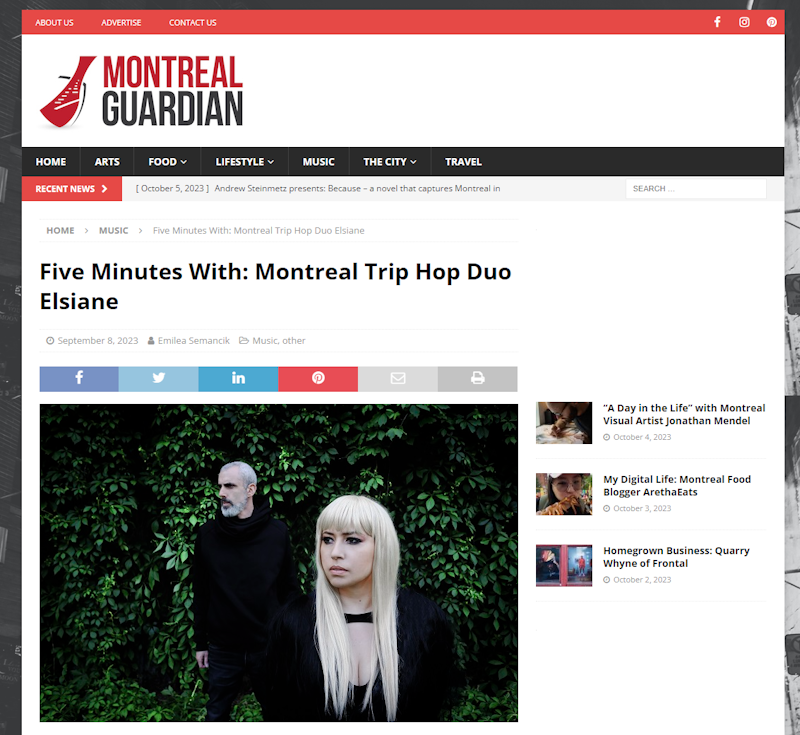Open Jonathan Mendel article thumbnail
Screen dimensions: 800x735
564,423
